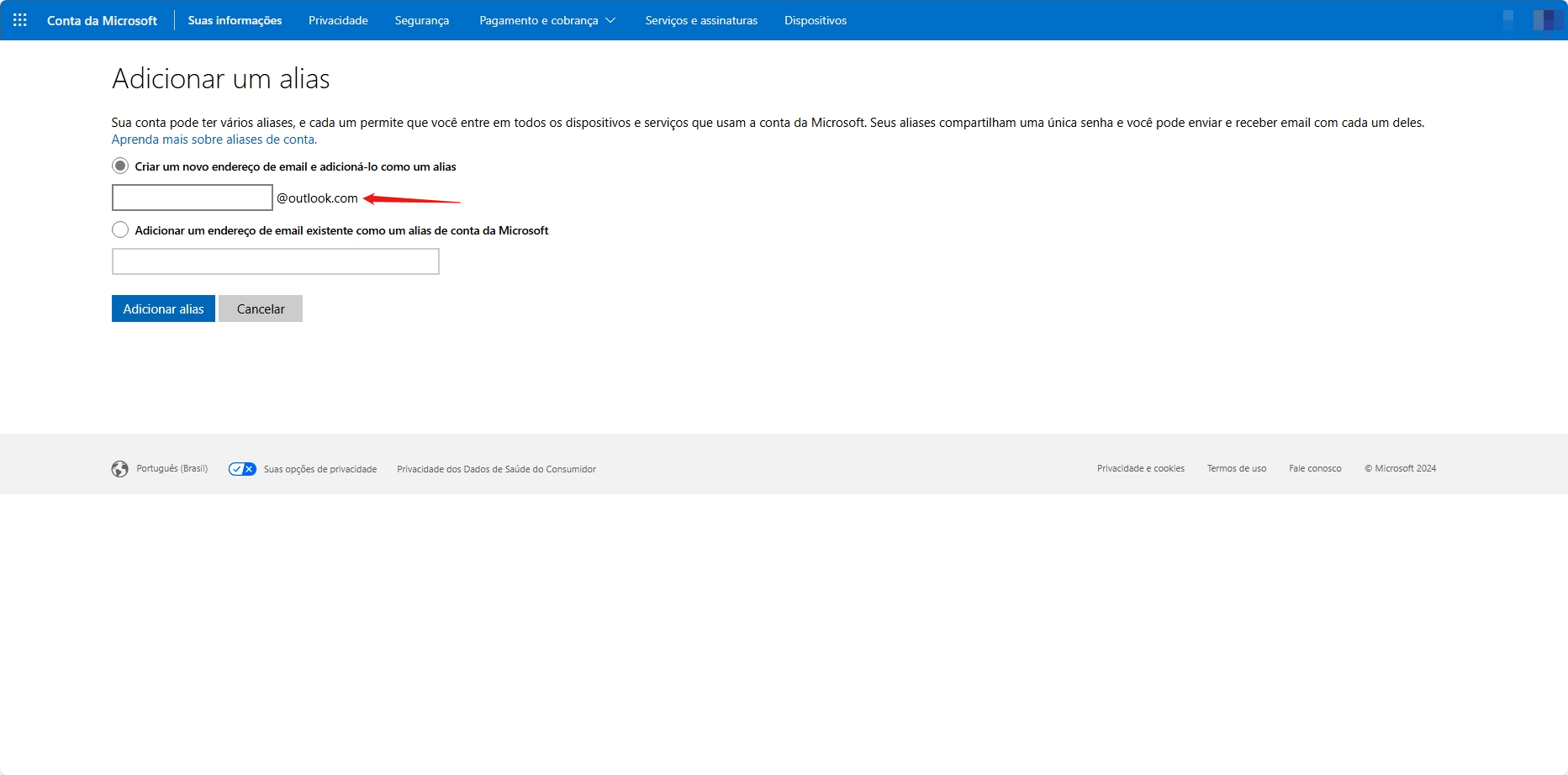Open the Segurança menu item
Viewport: 1568px width, 775px height.
tap(422, 20)
